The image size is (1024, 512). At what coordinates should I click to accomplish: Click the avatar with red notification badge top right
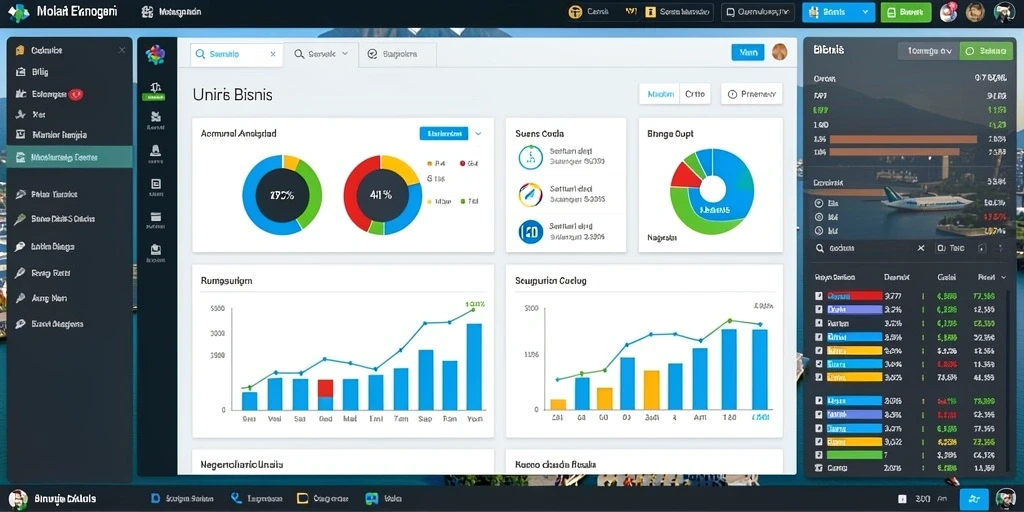948,12
